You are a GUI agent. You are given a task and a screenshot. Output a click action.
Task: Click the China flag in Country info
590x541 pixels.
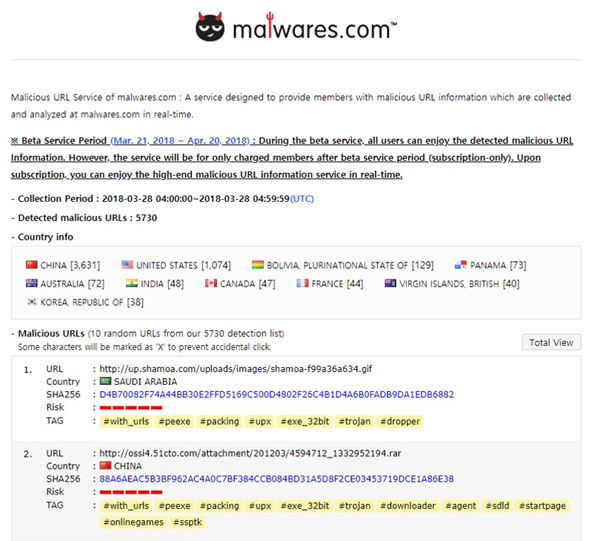point(32,265)
